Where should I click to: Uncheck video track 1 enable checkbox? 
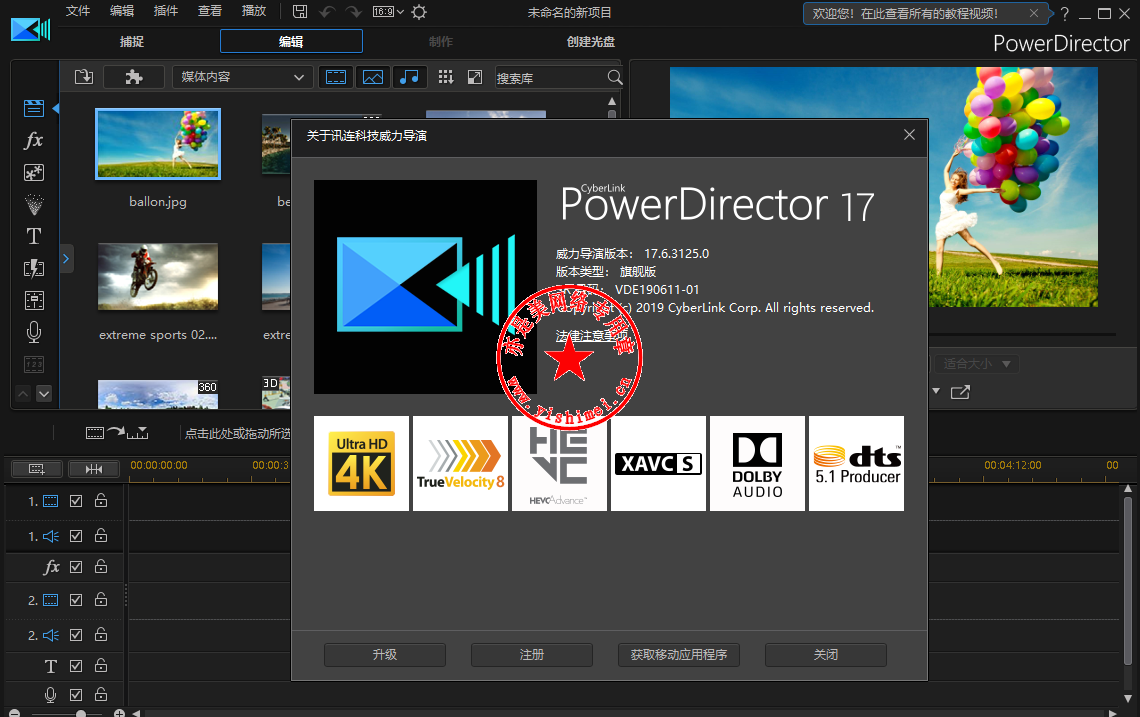click(76, 501)
